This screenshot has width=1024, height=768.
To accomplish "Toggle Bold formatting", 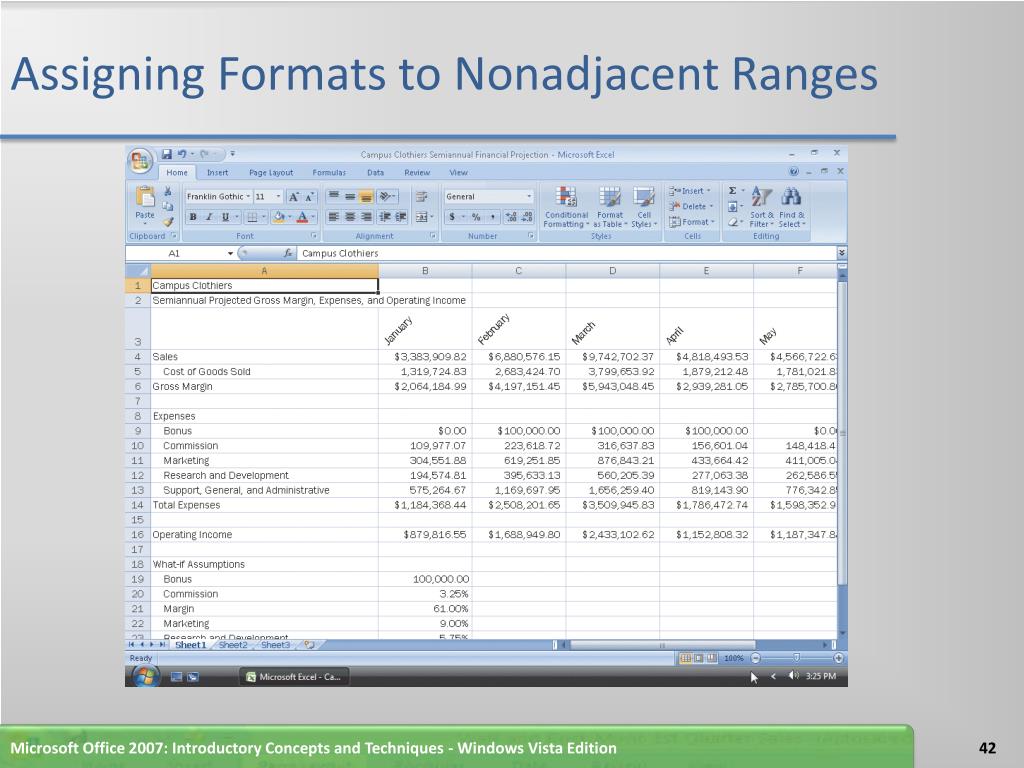I will [x=193, y=217].
